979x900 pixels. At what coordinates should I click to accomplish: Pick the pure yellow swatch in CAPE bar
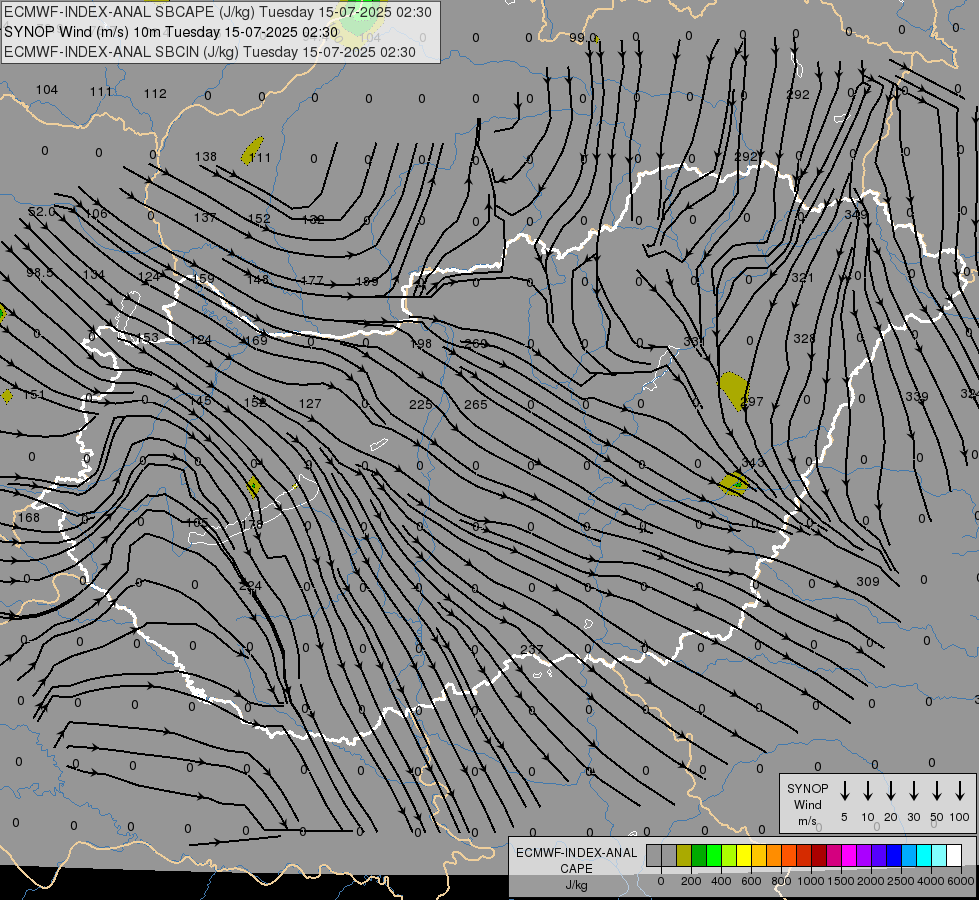point(744,855)
